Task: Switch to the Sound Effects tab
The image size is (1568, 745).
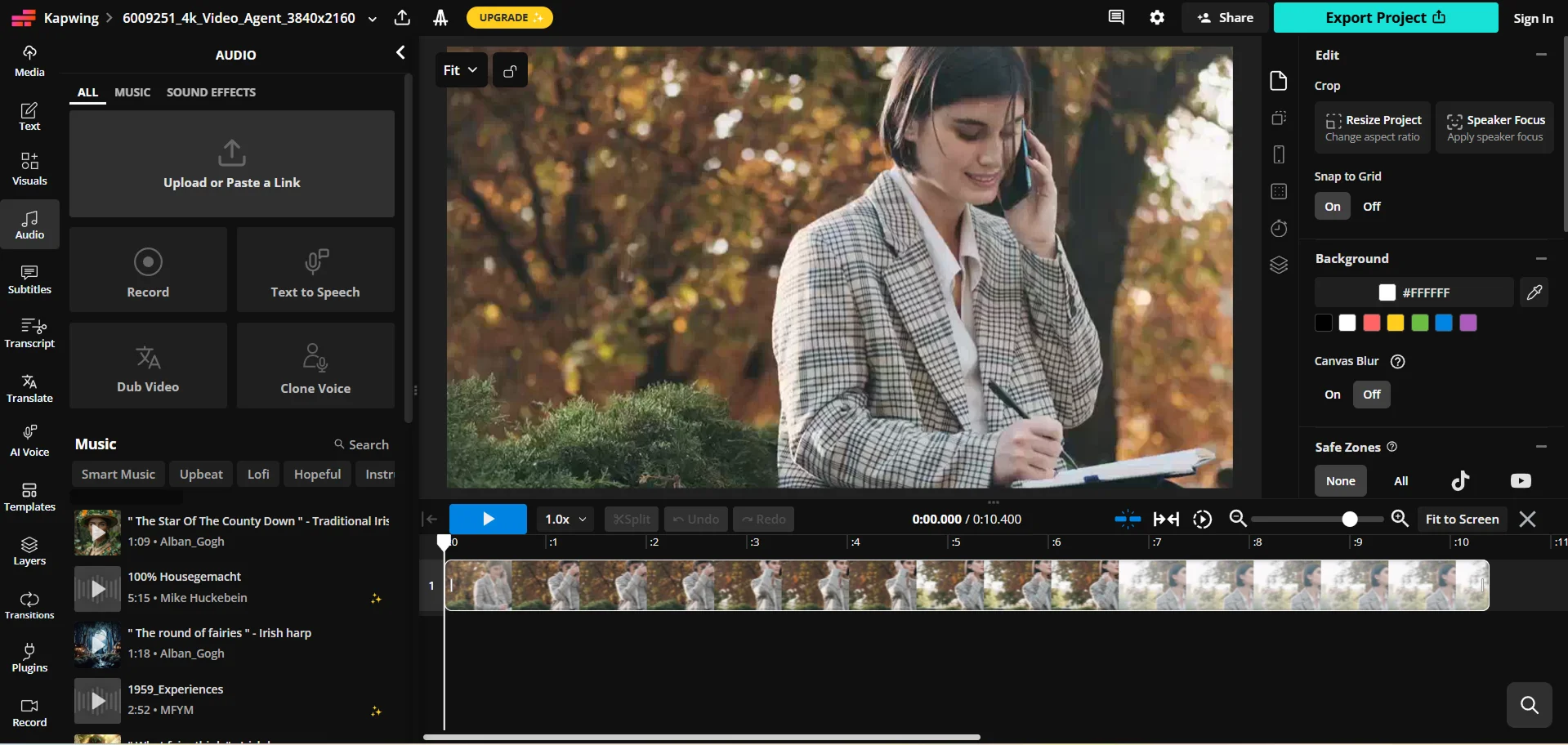Action: point(211,92)
